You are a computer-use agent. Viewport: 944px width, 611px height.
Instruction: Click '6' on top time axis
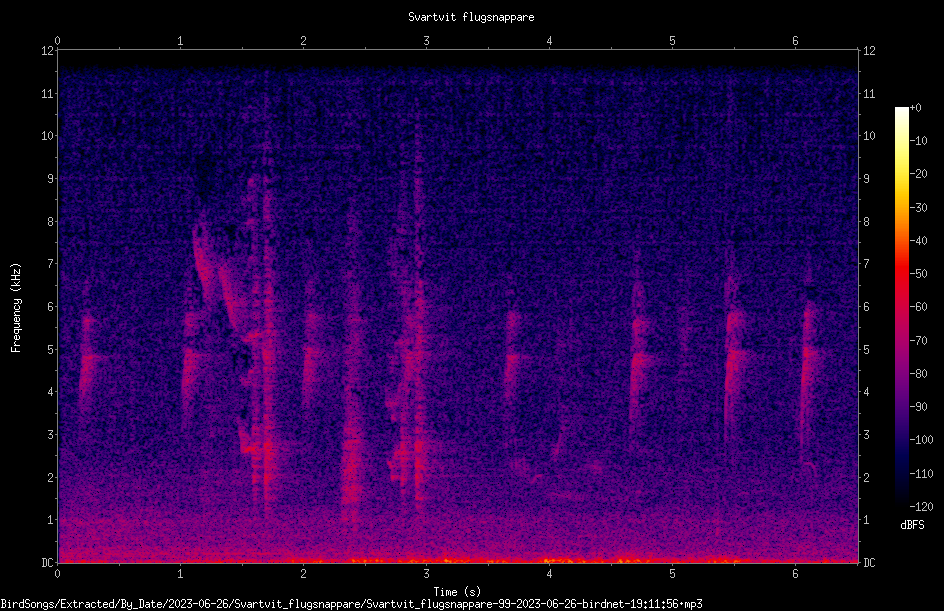795,41
